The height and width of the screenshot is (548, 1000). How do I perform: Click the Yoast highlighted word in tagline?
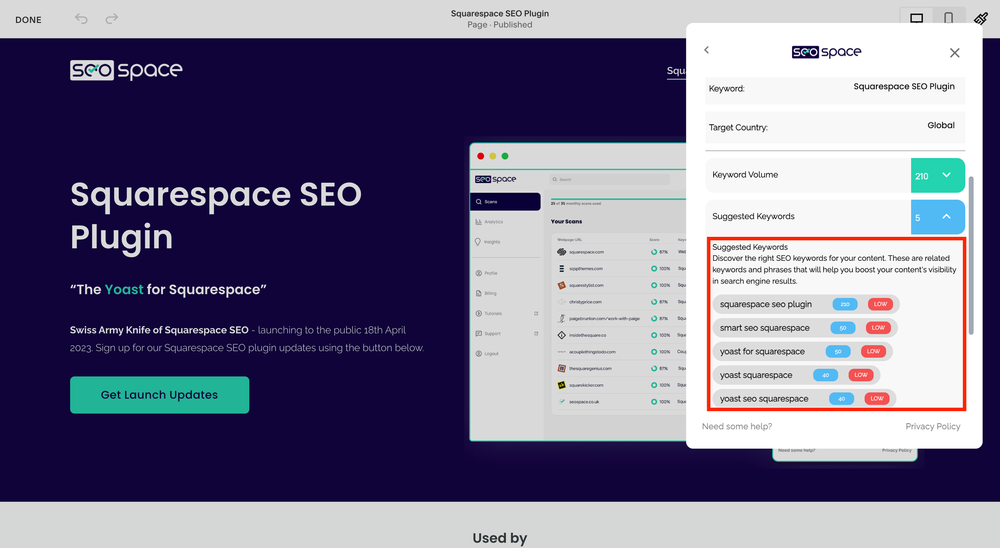pyautogui.click(x=124, y=290)
